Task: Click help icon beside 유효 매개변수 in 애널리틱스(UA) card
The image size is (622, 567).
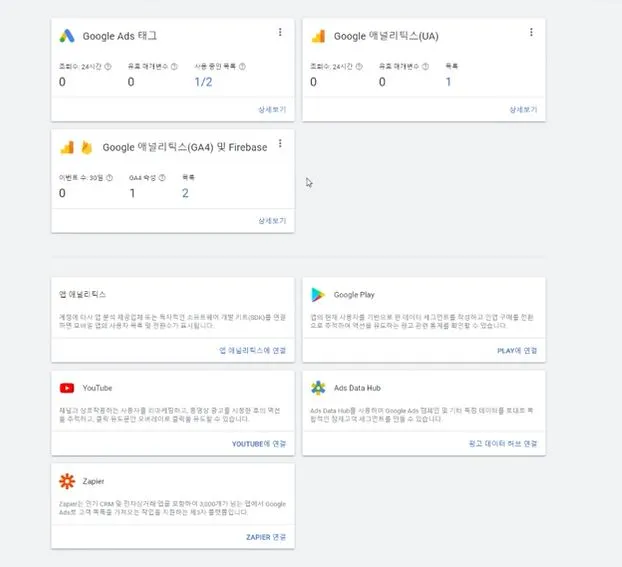Action: [x=425, y=66]
